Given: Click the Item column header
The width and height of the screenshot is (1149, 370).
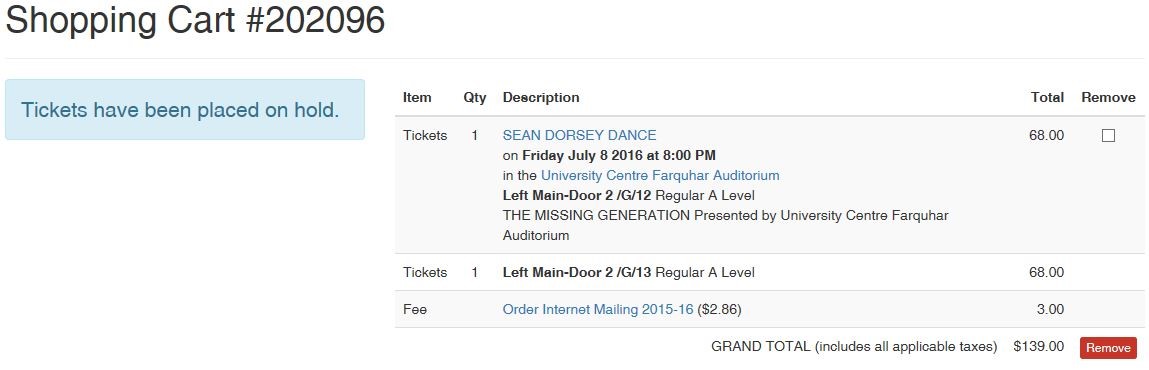Looking at the screenshot, I should (x=417, y=97).
